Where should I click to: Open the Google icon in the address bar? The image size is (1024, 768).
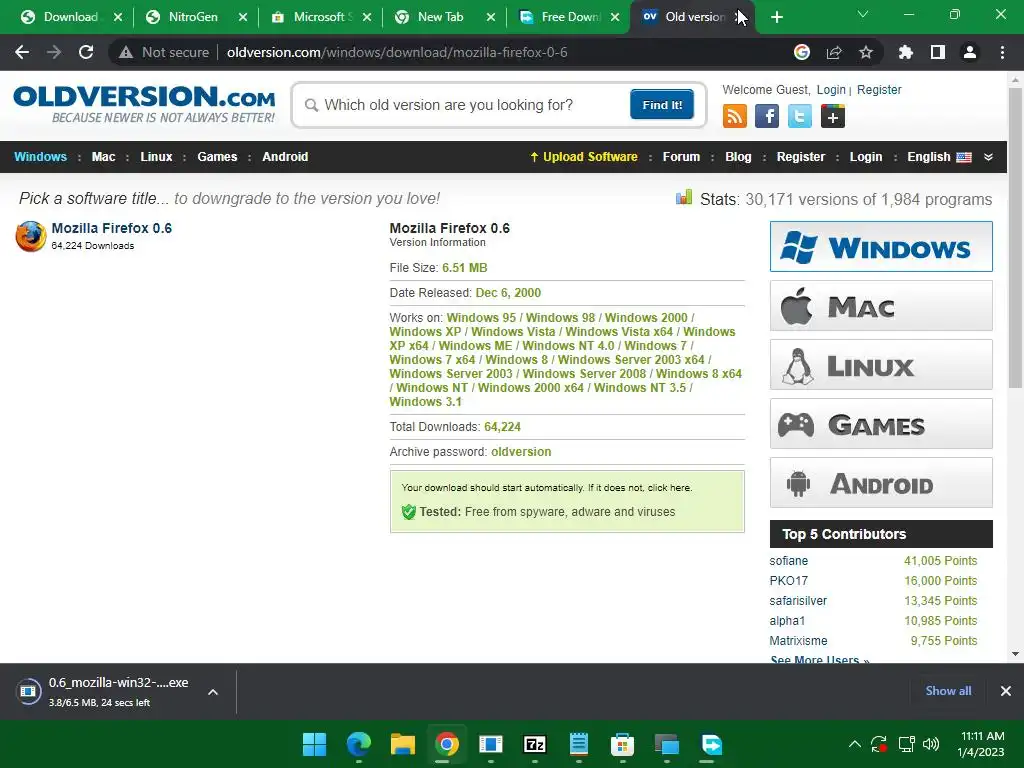click(802, 52)
